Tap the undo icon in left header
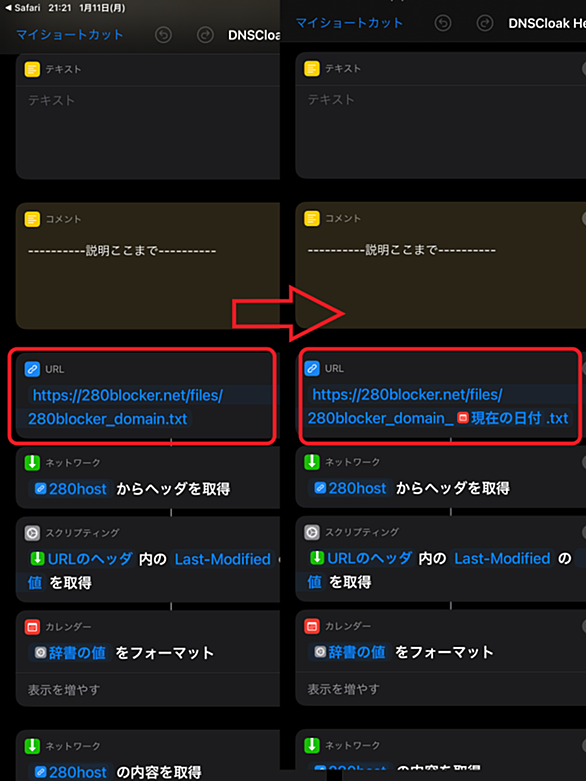The width and height of the screenshot is (586, 781). pyautogui.click(x=163, y=35)
